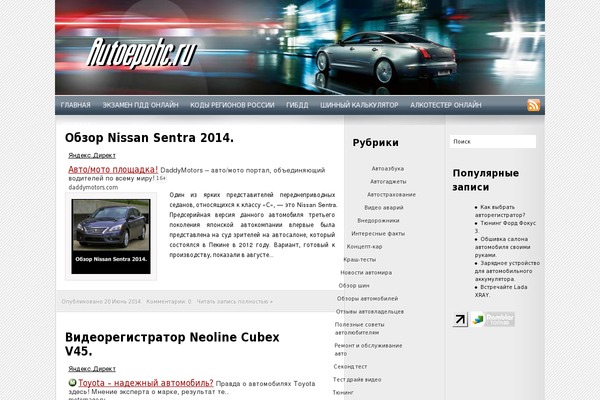Click Читать запись полностью » link
Screen dimensions: 600x400
click(x=235, y=302)
